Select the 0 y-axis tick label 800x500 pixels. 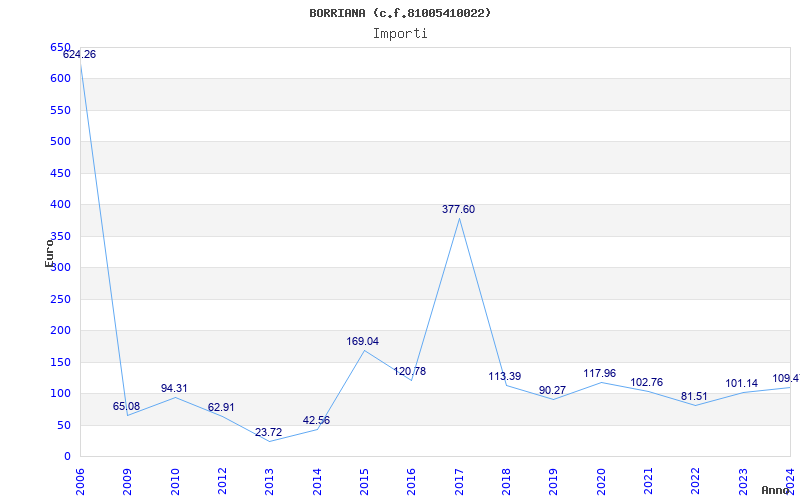pyautogui.click(x=67, y=457)
